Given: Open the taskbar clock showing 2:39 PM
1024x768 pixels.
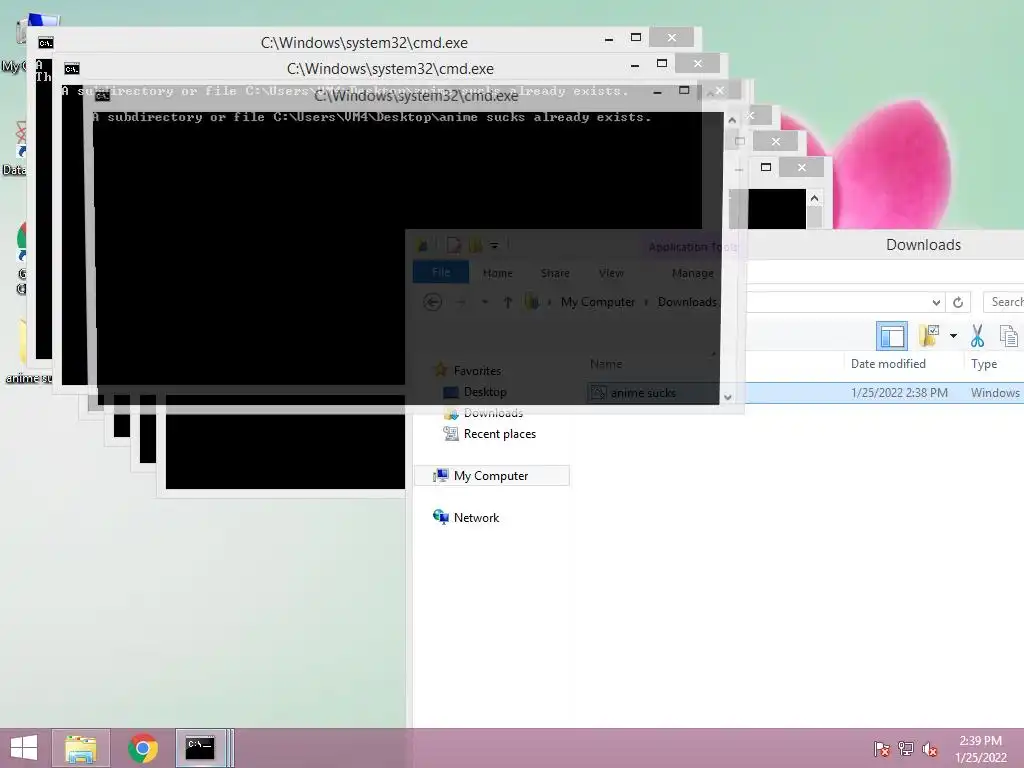Looking at the screenshot, I should [x=981, y=749].
